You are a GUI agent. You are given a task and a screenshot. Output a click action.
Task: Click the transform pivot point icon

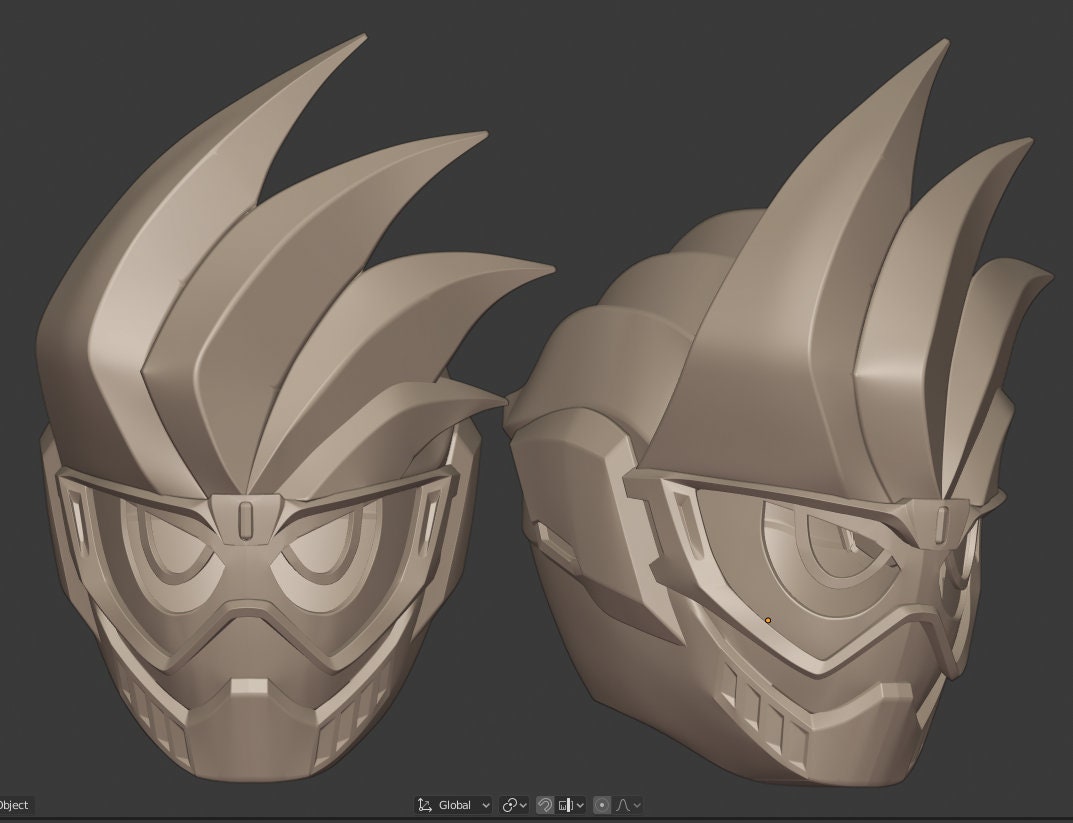[510, 804]
